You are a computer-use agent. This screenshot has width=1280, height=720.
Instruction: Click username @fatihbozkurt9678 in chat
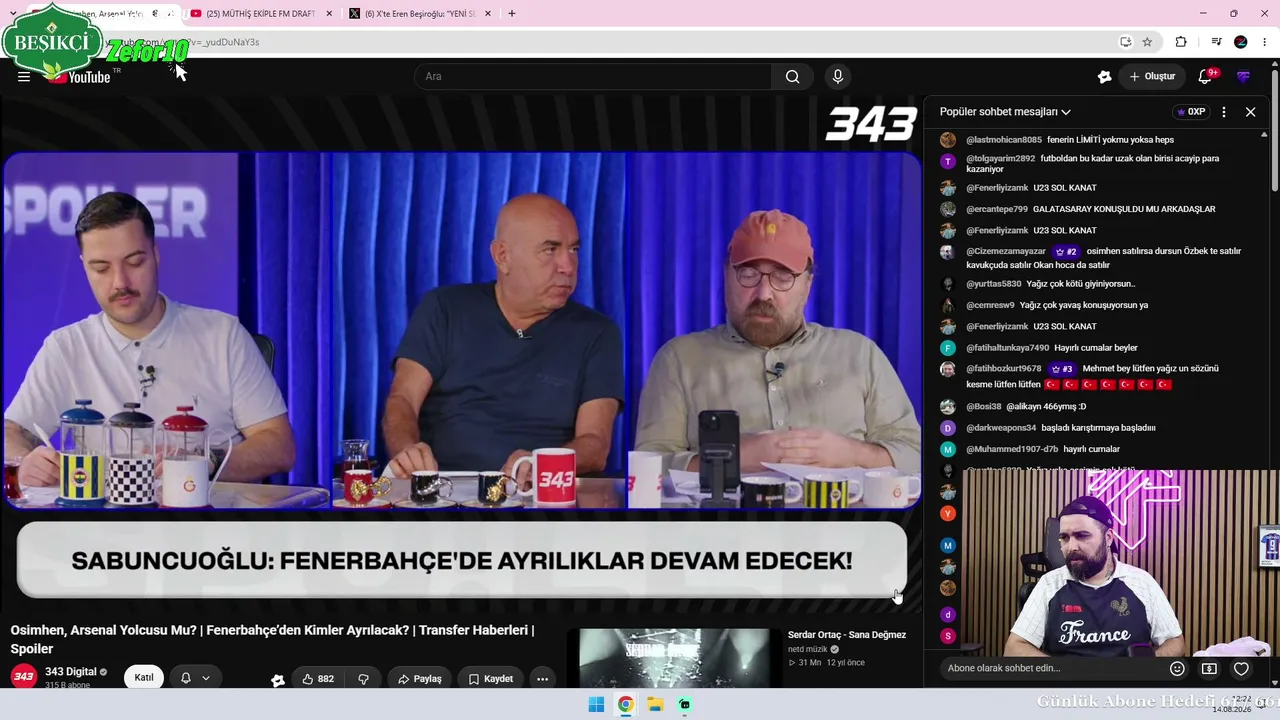tap(1004, 369)
